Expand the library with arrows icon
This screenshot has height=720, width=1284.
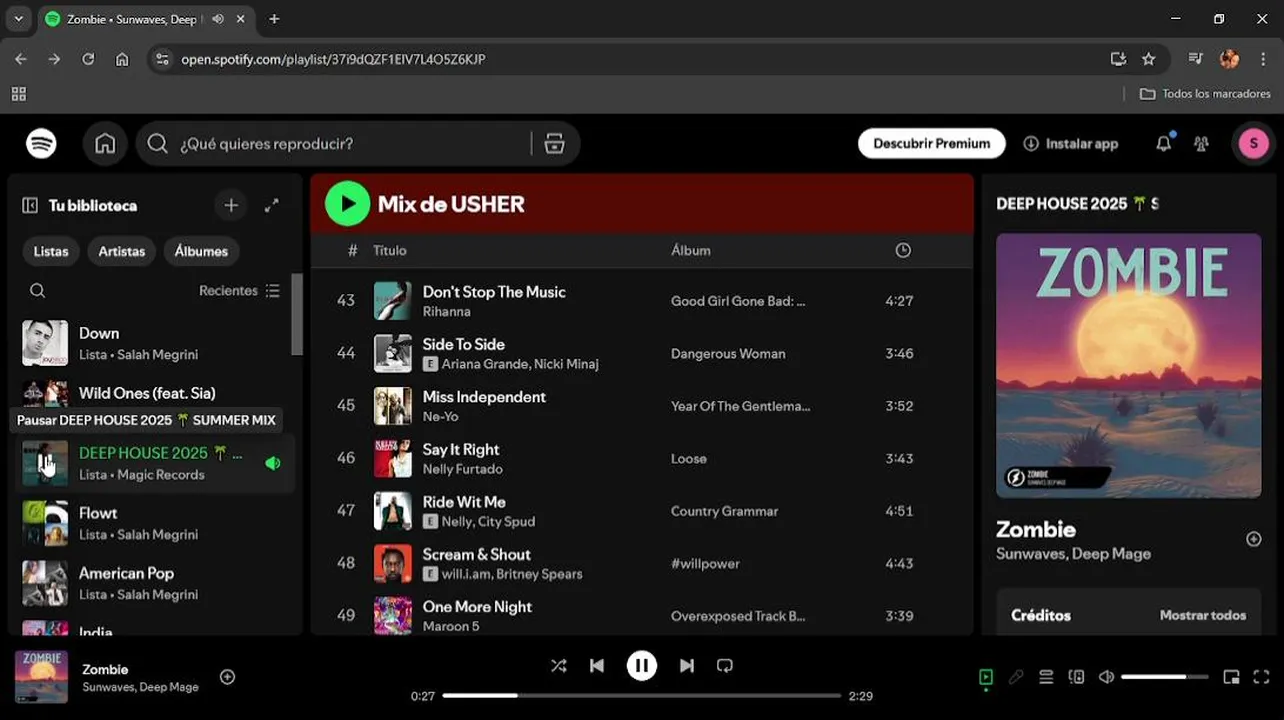pyautogui.click(x=271, y=205)
